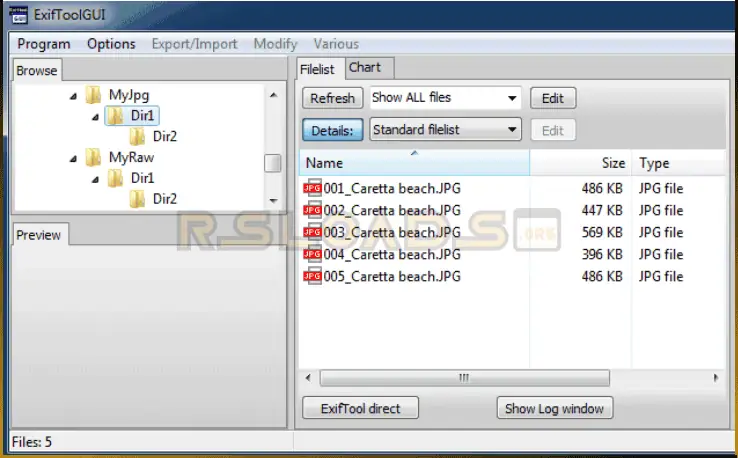Toggle the Details button
This screenshot has width=738, height=458.
coord(332,130)
